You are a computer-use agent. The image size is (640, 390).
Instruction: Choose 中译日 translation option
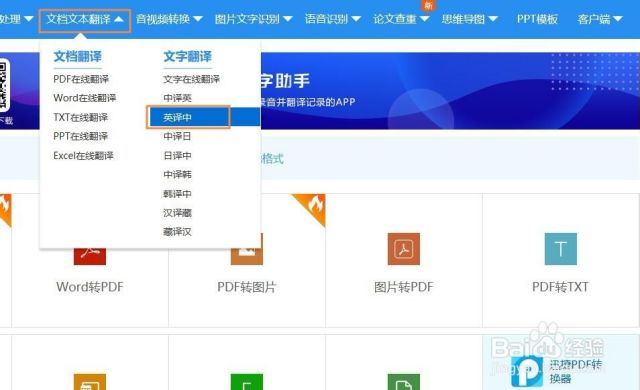177,136
